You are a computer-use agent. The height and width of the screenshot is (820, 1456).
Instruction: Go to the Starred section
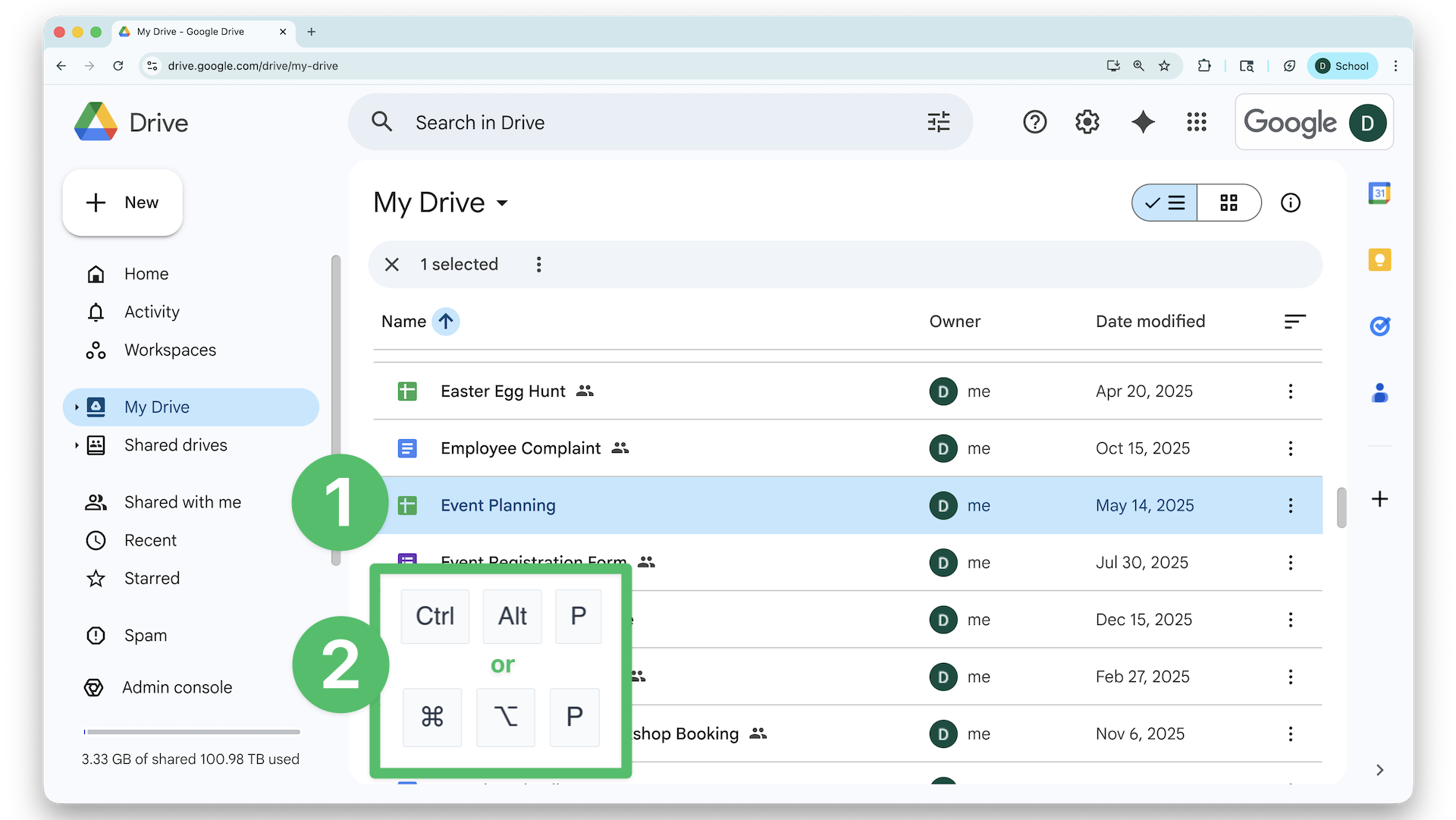pos(152,578)
